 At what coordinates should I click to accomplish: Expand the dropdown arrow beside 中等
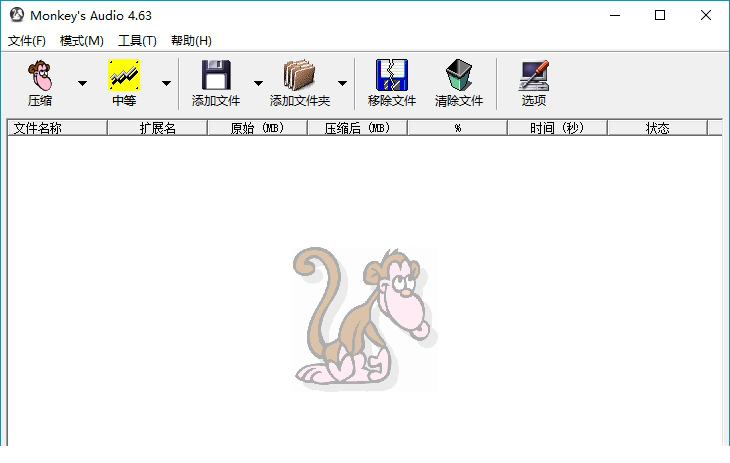click(x=166, y=84)
